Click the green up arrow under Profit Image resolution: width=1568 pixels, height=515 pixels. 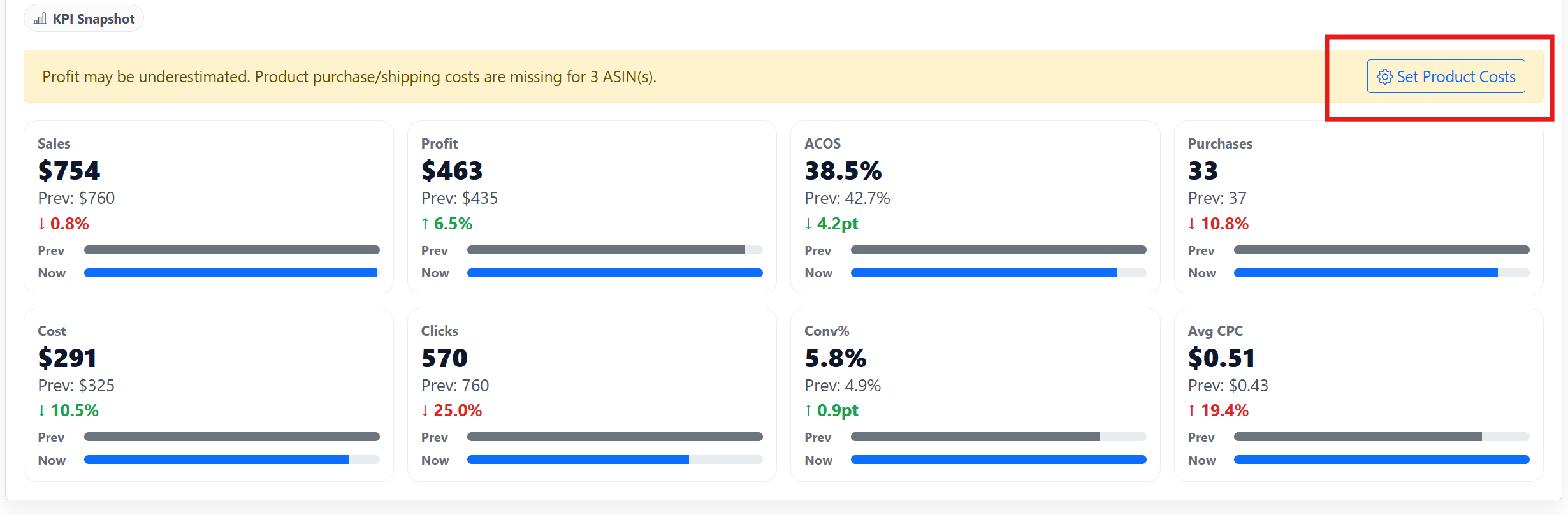coord(425,224)
